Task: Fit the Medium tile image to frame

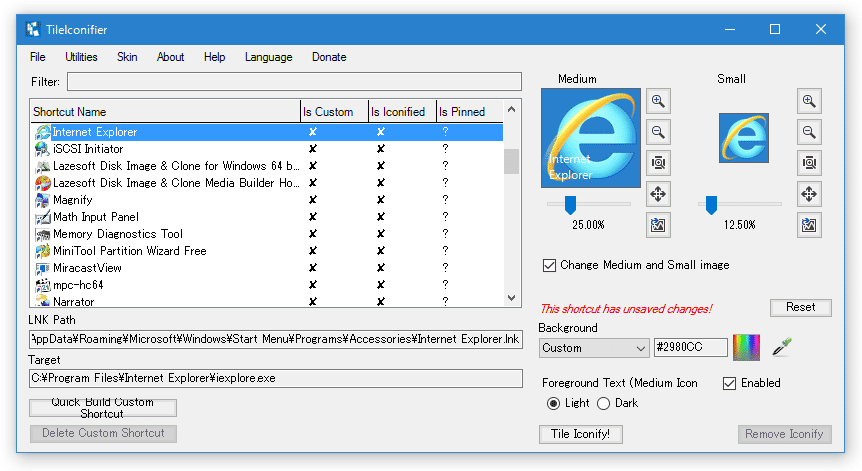Action: 658,163
